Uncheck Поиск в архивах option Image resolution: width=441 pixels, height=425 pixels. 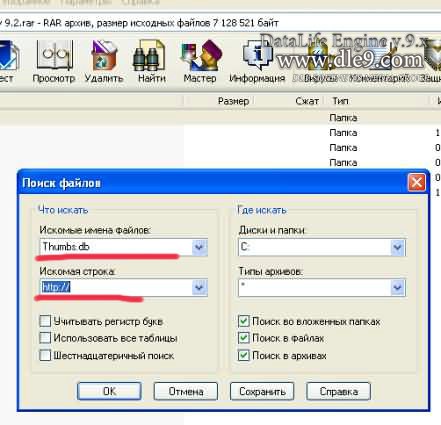(x=244, y=355)
